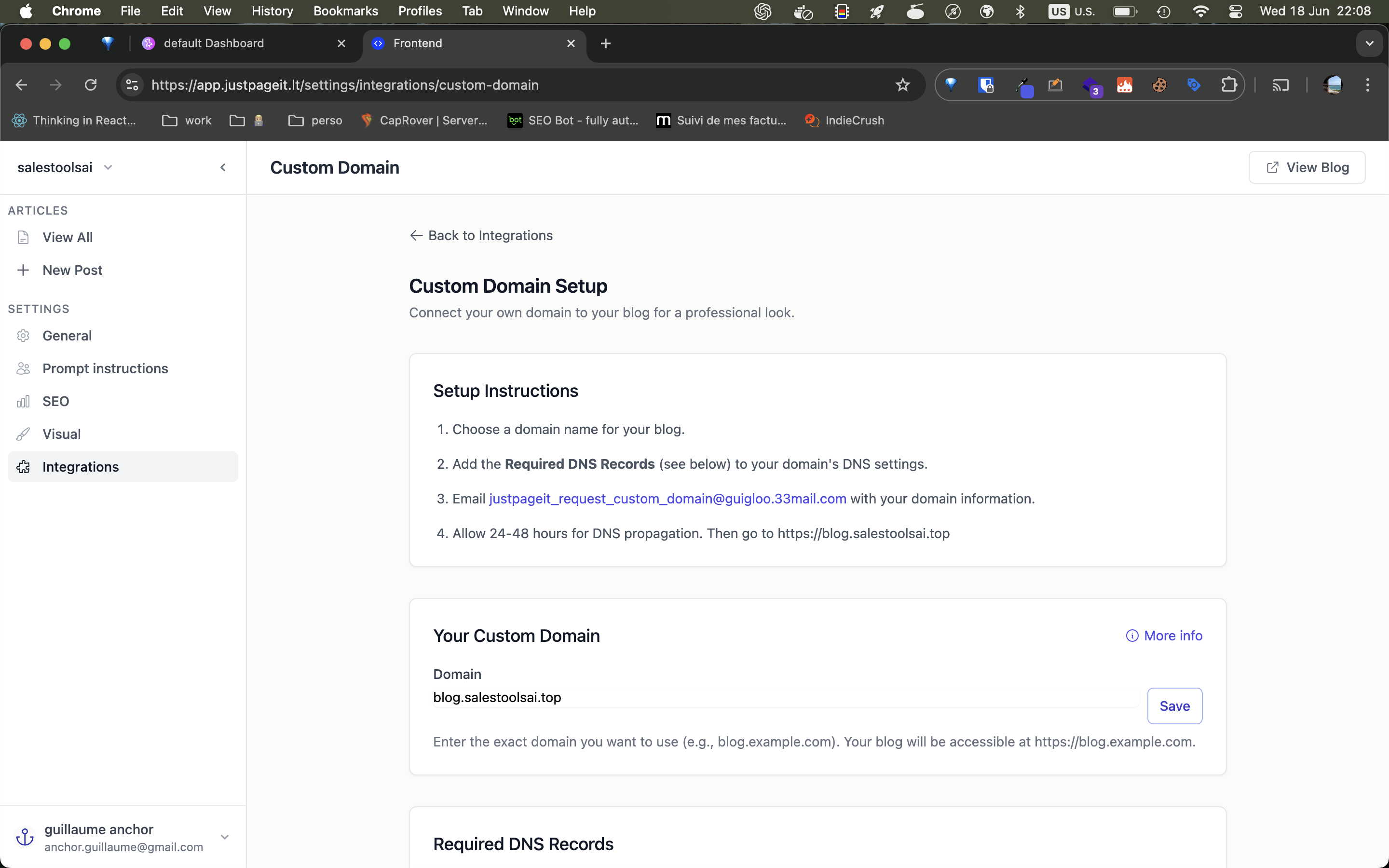The image size is (1389, 868).
Task: Click the Domain input field
Action: click(786, 697)
